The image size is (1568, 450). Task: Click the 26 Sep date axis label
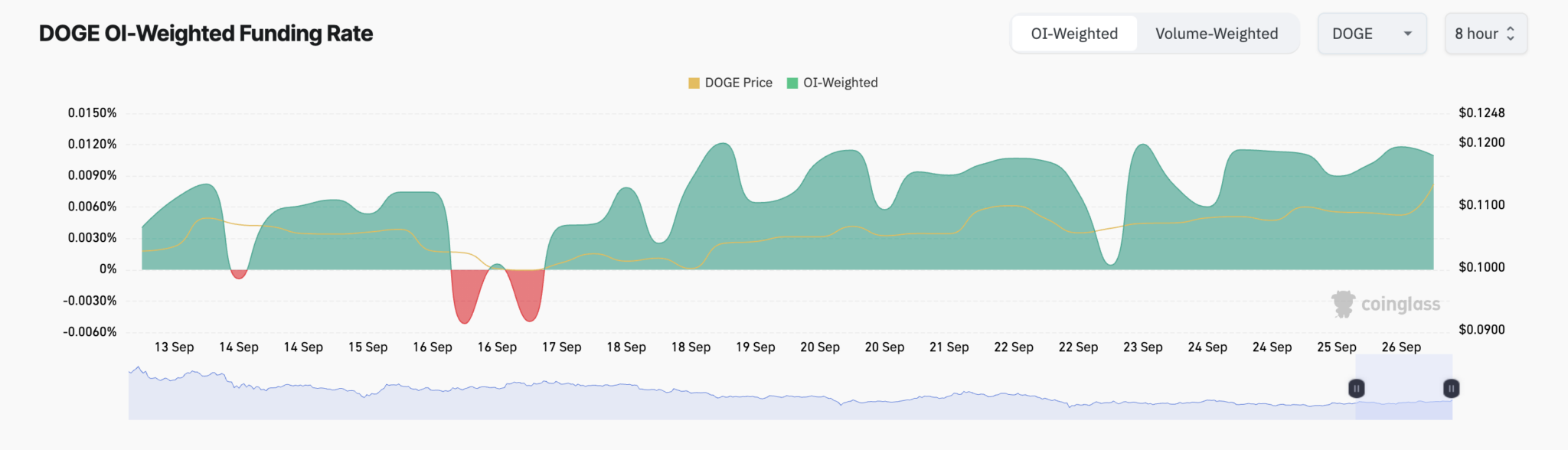tap(1401, 347)
